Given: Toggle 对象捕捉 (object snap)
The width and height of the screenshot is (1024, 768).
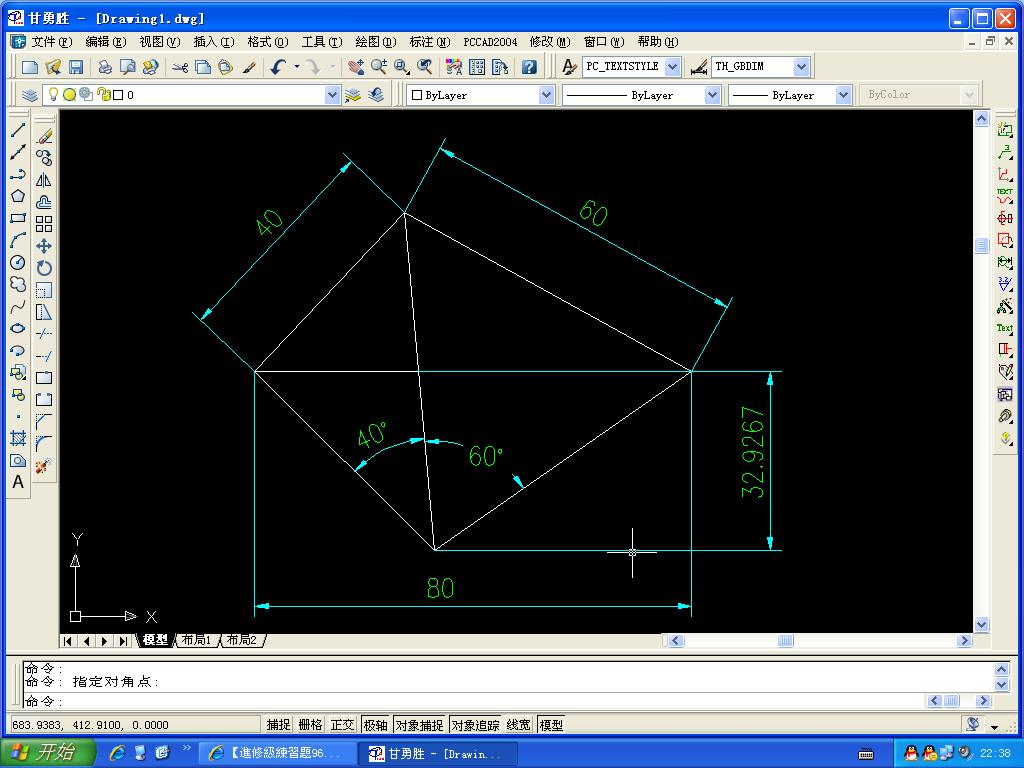Looking at the screenshot, I should click(419, 725).
